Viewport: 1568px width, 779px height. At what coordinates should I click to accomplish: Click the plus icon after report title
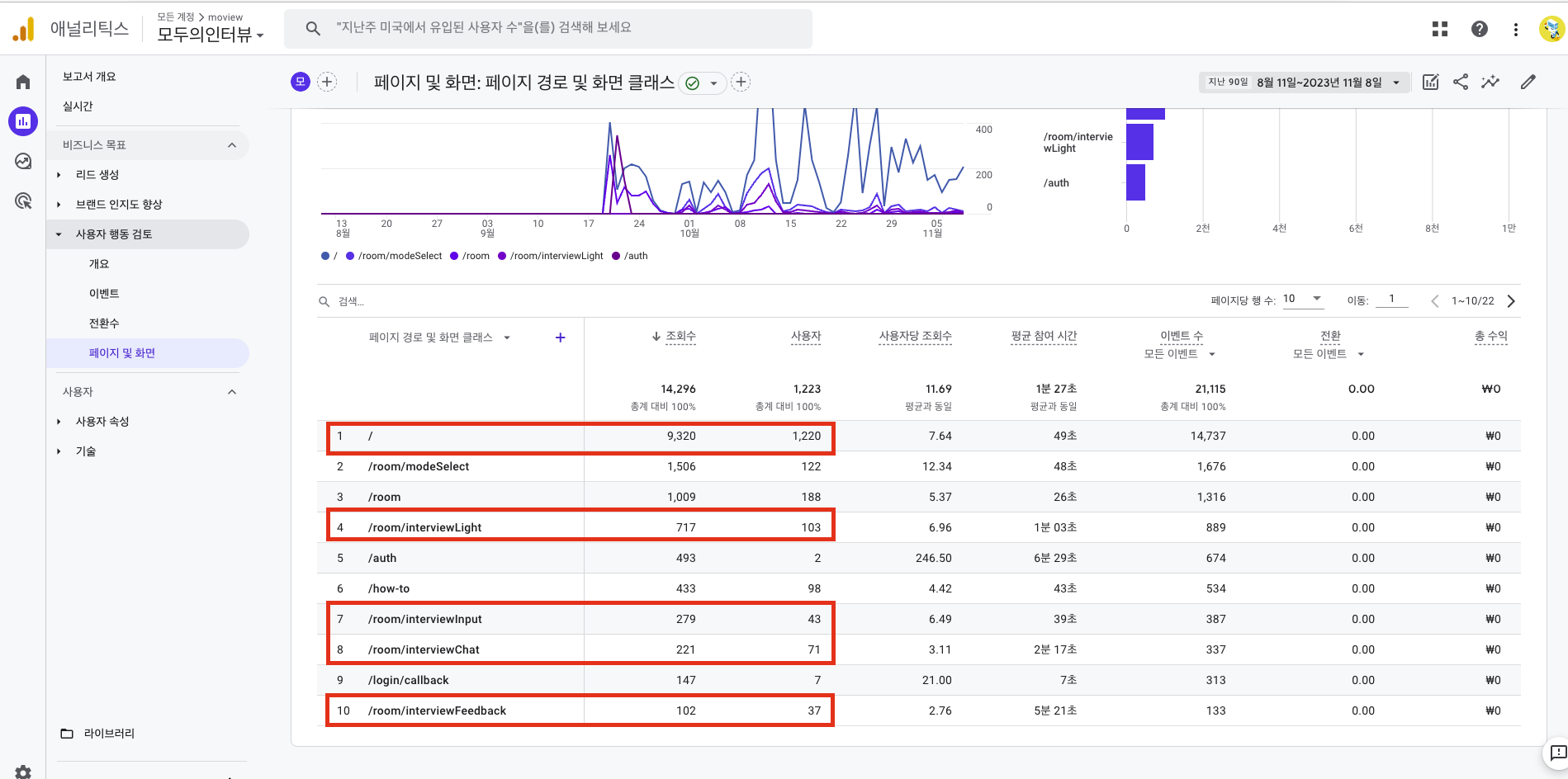click(x=741, y=82)
